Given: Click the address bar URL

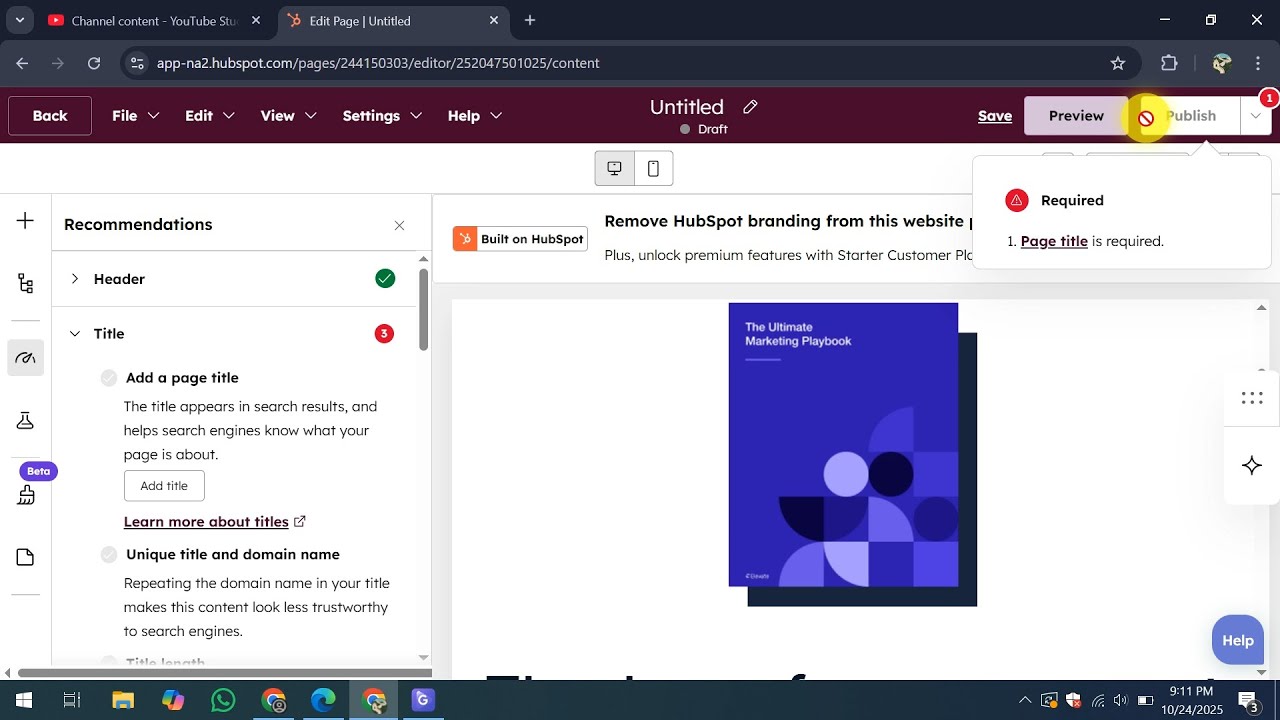Looking at the screenshot, I should [378, 63].
